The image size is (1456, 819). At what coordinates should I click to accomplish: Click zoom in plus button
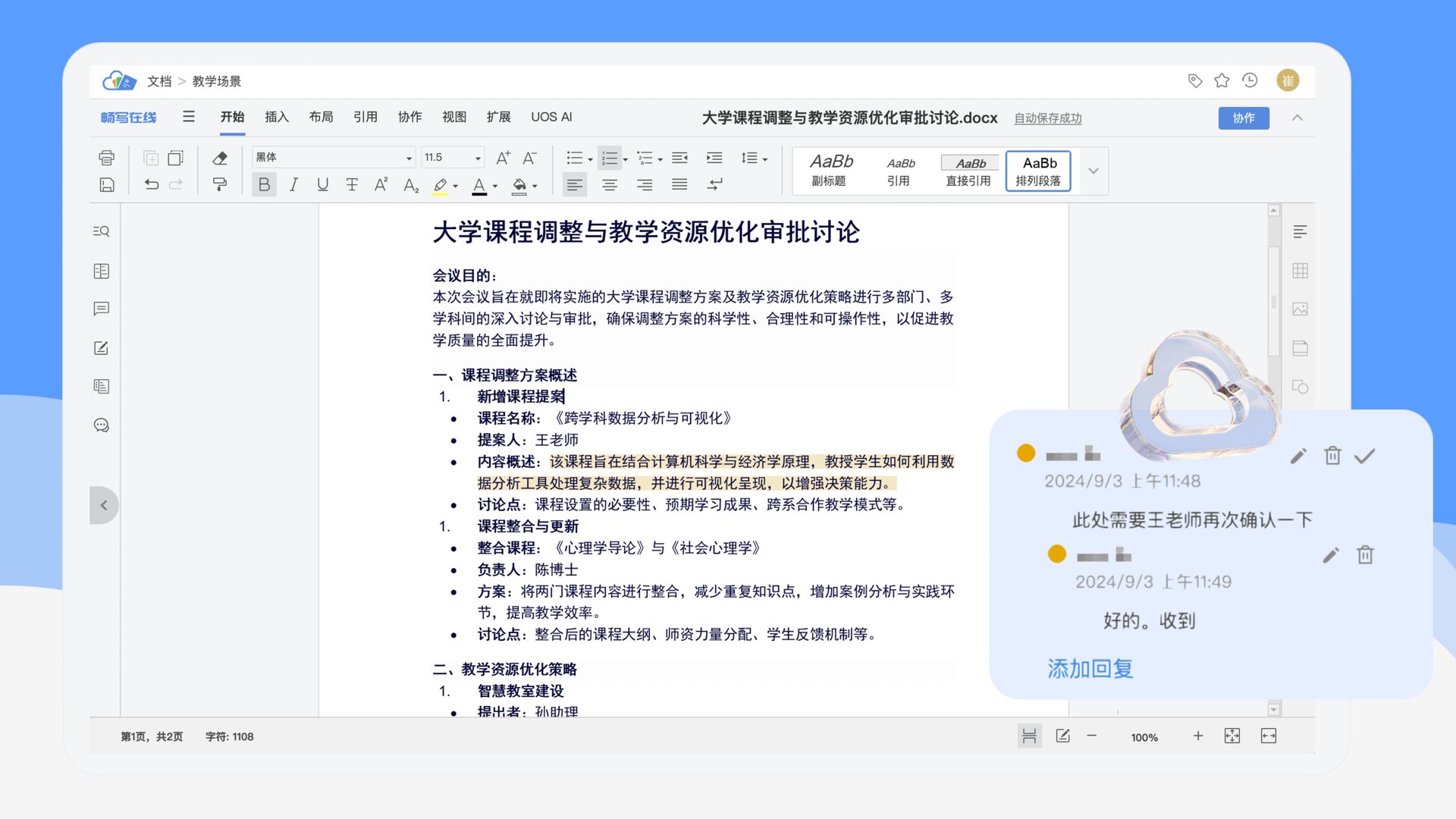[1198, 736]
